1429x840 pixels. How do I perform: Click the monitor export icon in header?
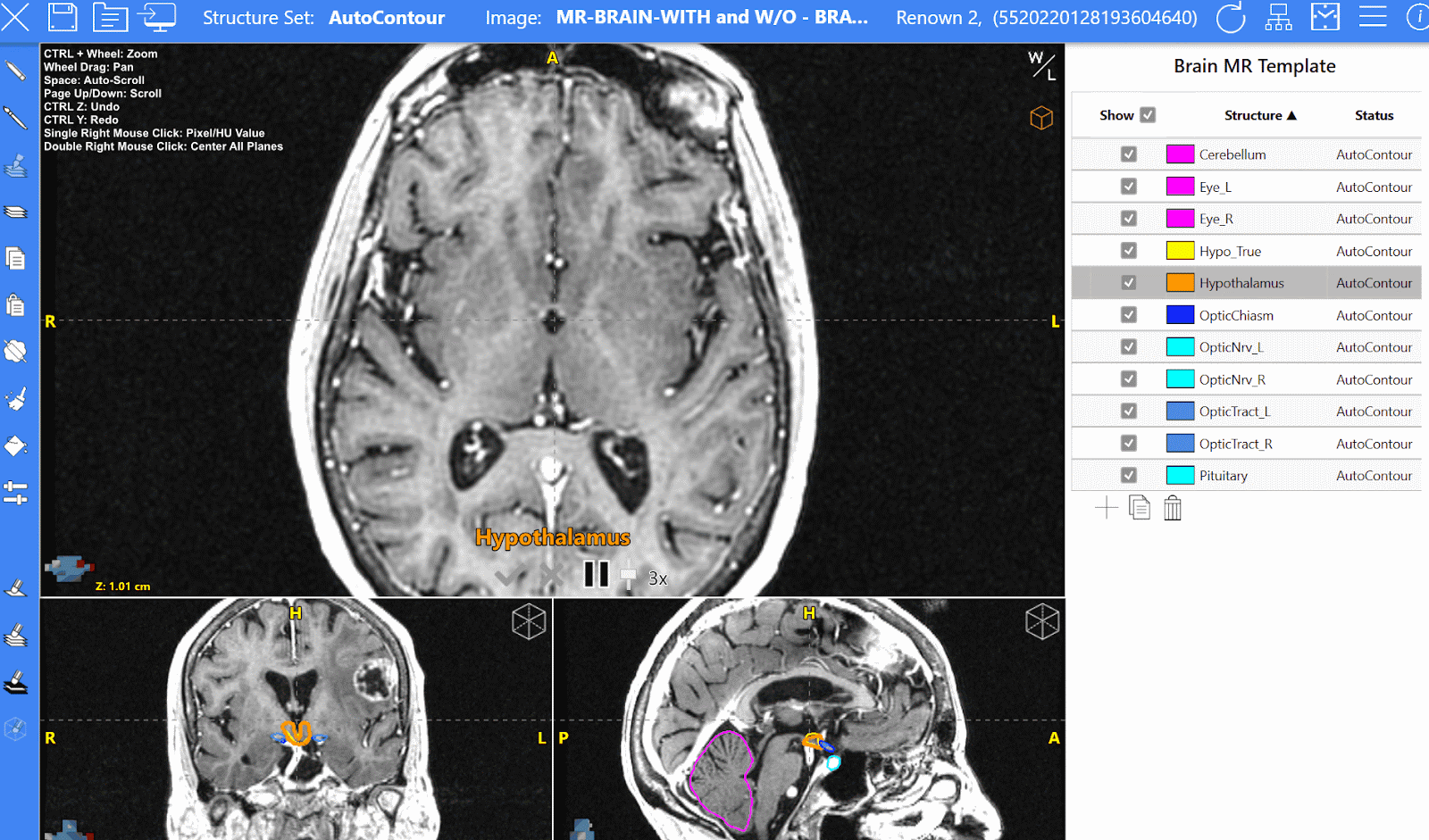(157, 17)
